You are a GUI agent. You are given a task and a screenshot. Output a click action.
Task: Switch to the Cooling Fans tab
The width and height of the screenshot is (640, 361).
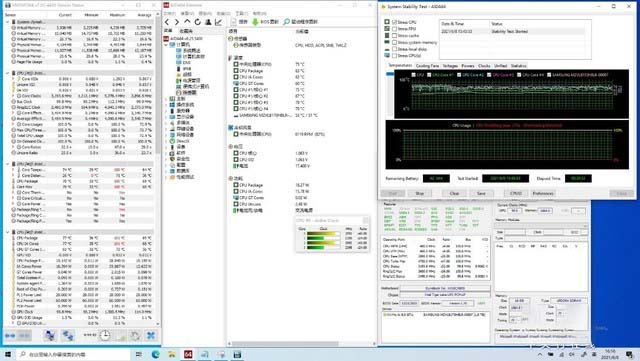pyautogui.click(x=427, y=66)
